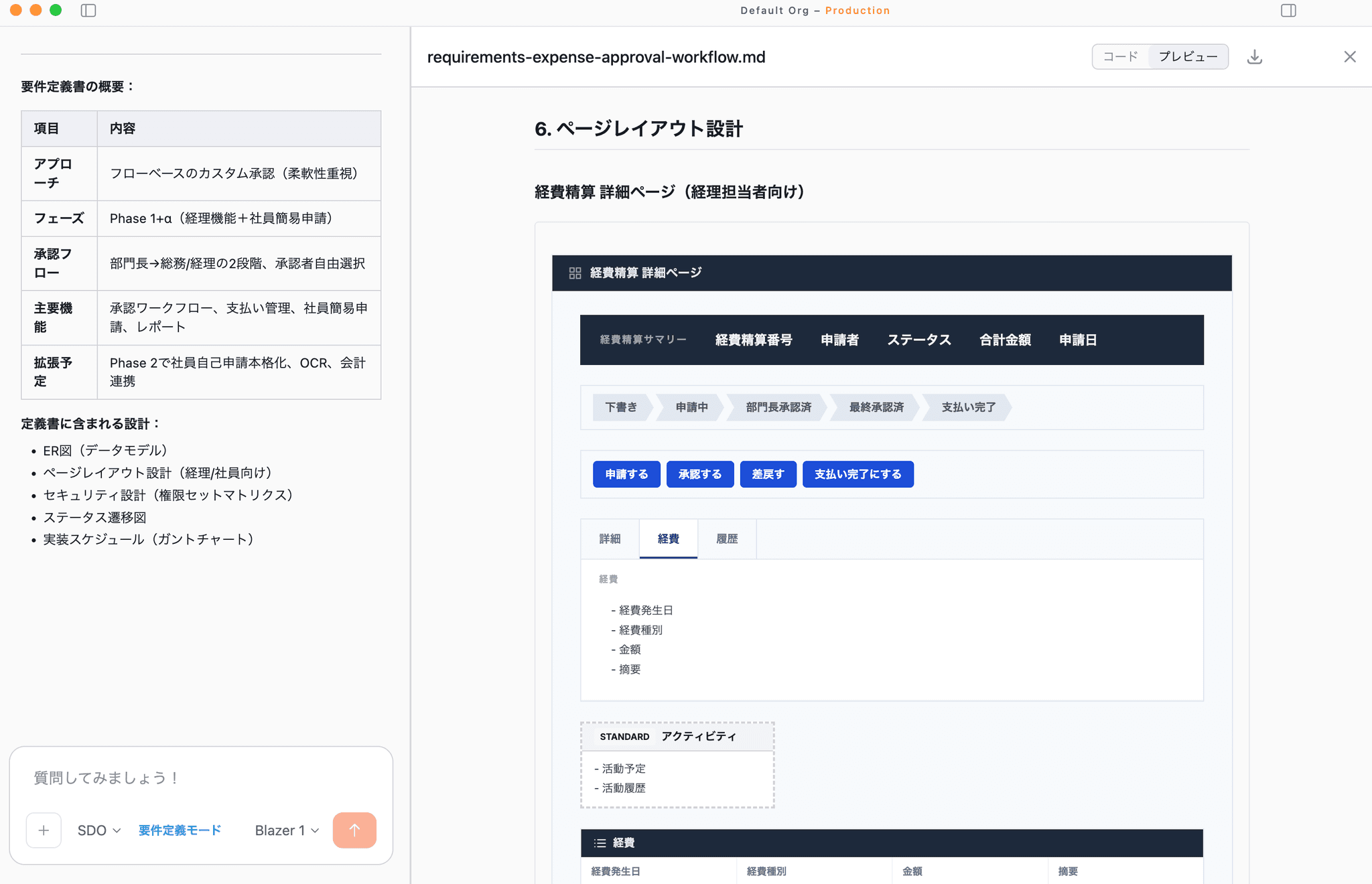Viewport: 1372px width, 884px height.
Task: Click the plus attachment button
Action: 44,830
